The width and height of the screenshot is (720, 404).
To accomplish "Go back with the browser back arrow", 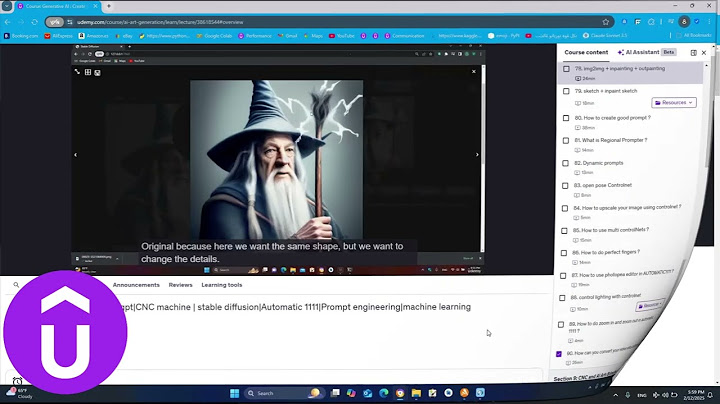I will [x=8, y=22].
